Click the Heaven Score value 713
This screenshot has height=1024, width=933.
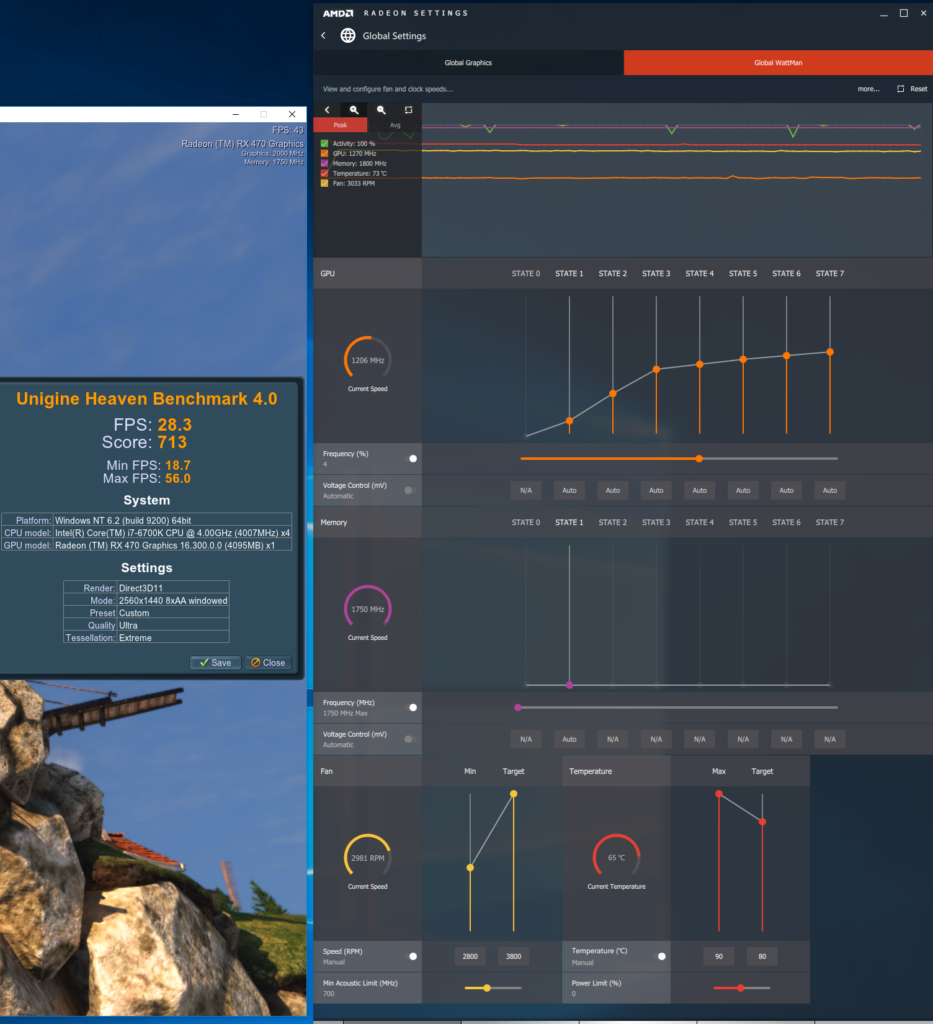(x=172, y=442)
